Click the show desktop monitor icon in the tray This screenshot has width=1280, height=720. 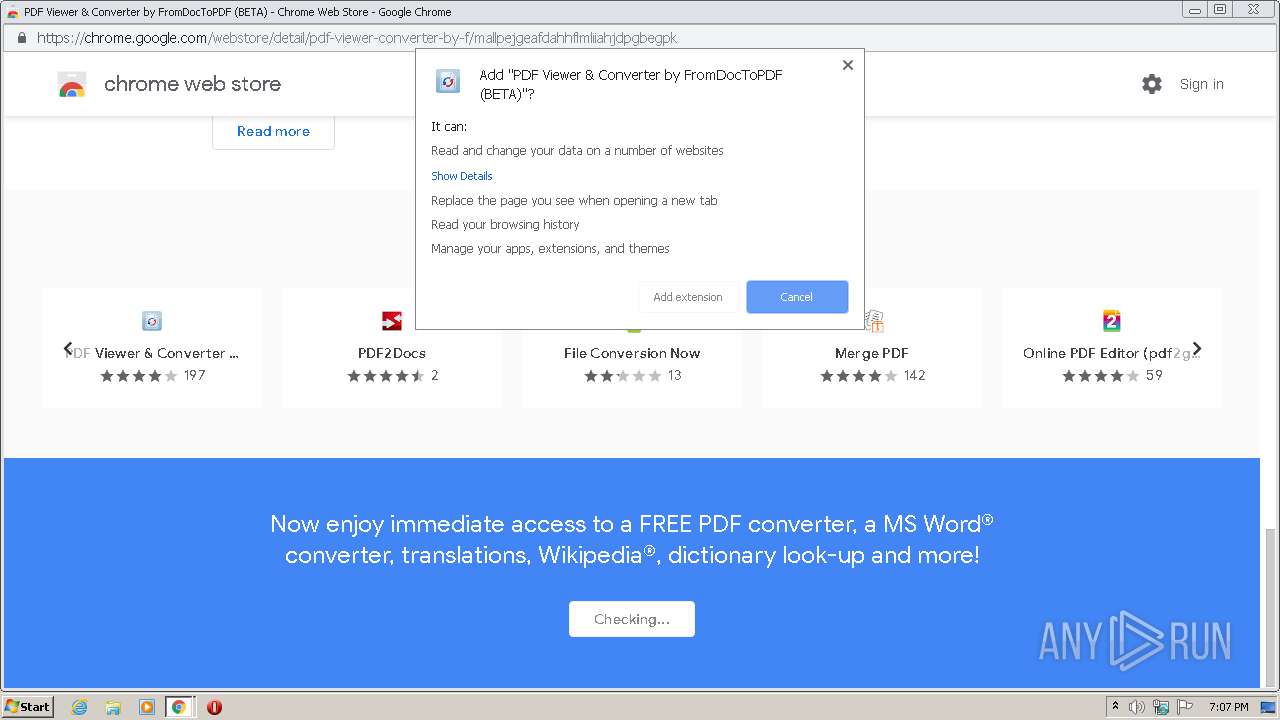pos(1268,707)
